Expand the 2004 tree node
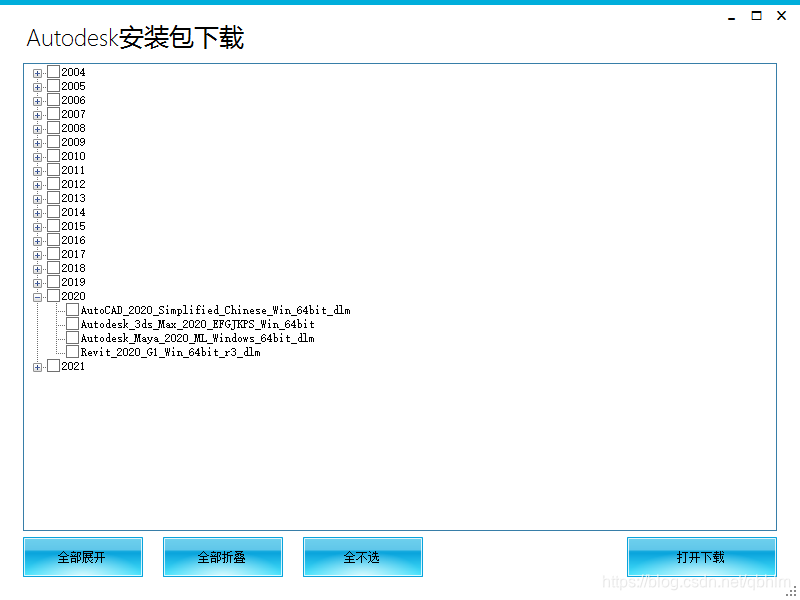The image size is (800, 600). pos(37,73)
